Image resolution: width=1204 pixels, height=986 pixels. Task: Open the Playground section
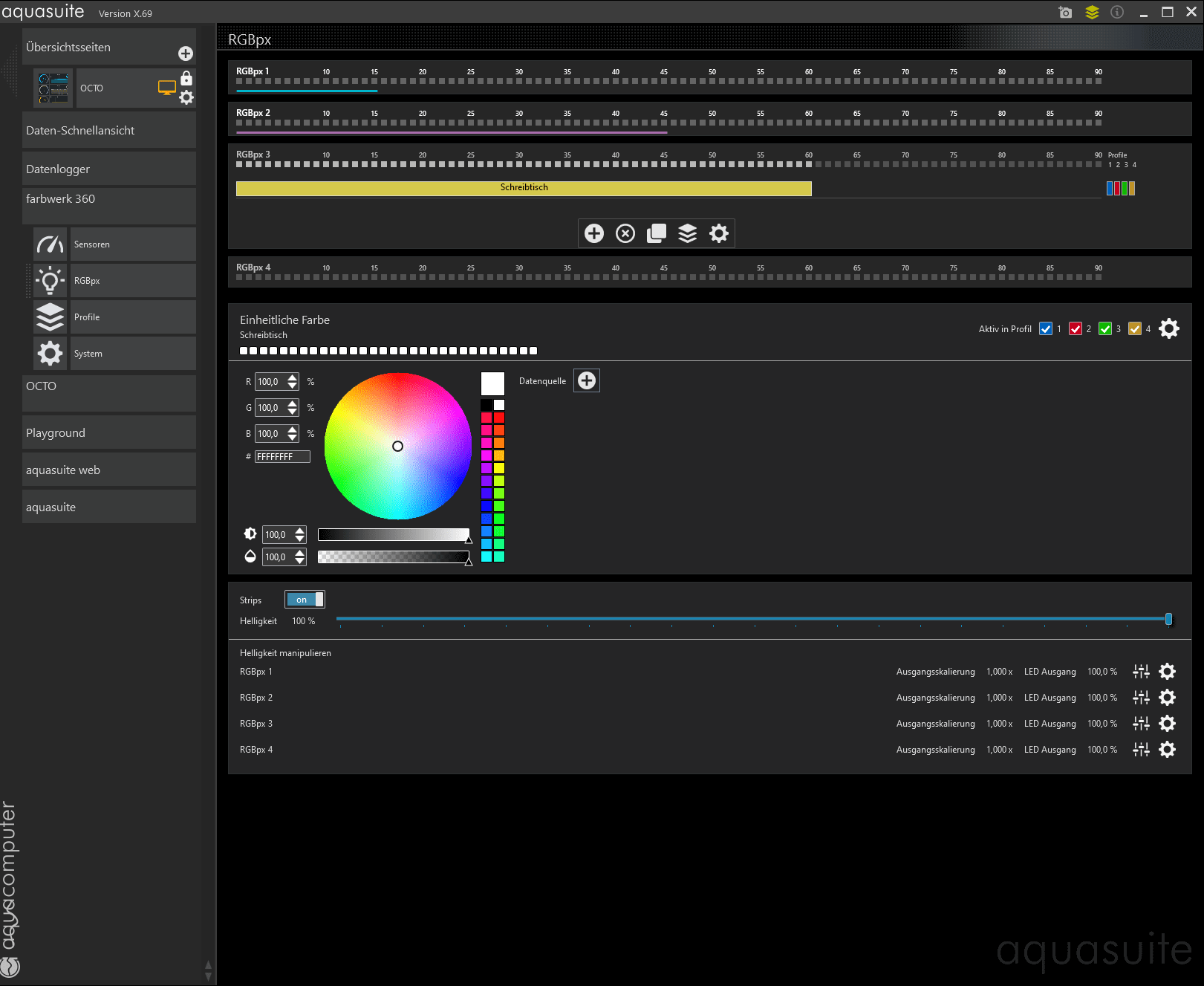point(109,432)
